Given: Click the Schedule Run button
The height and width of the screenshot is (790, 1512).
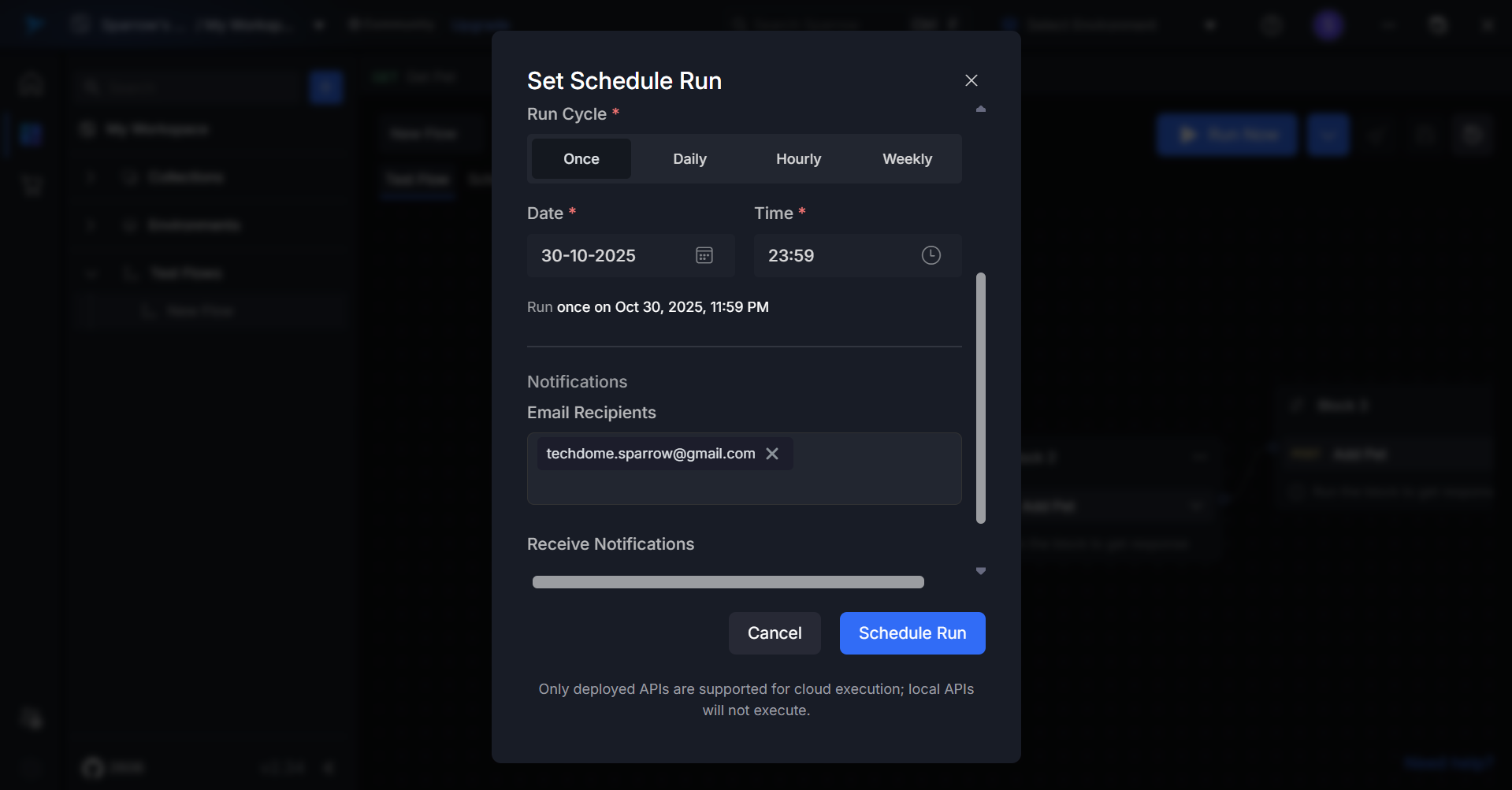Looking at the screenshot, I should click(912, 633).
